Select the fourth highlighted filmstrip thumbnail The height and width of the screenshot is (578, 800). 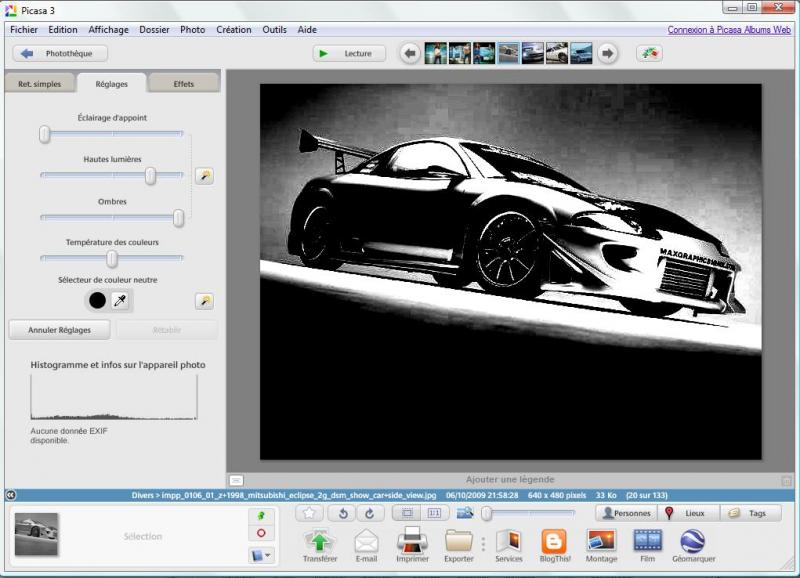click(508, 54)
